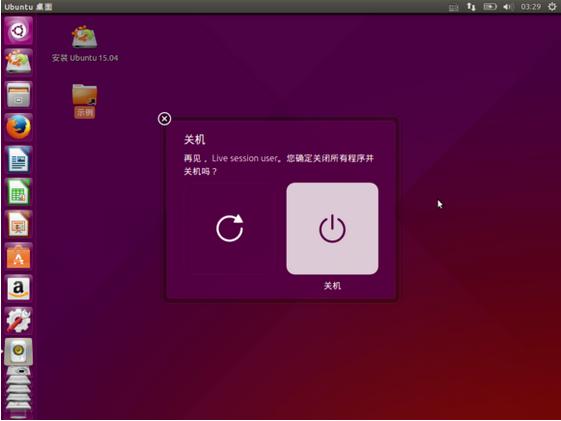Screen dimensions: 561x421
Task: Close the shutdown dialog with the X
Action: 164,119
